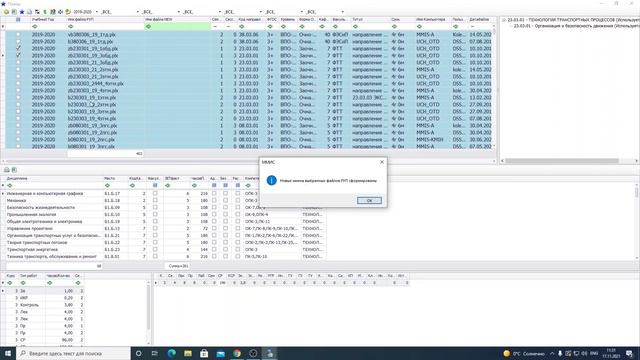Open the Mail app from the taskbar
The width and height of the screenshot is (640, 360).
click(x=220, y=353)
